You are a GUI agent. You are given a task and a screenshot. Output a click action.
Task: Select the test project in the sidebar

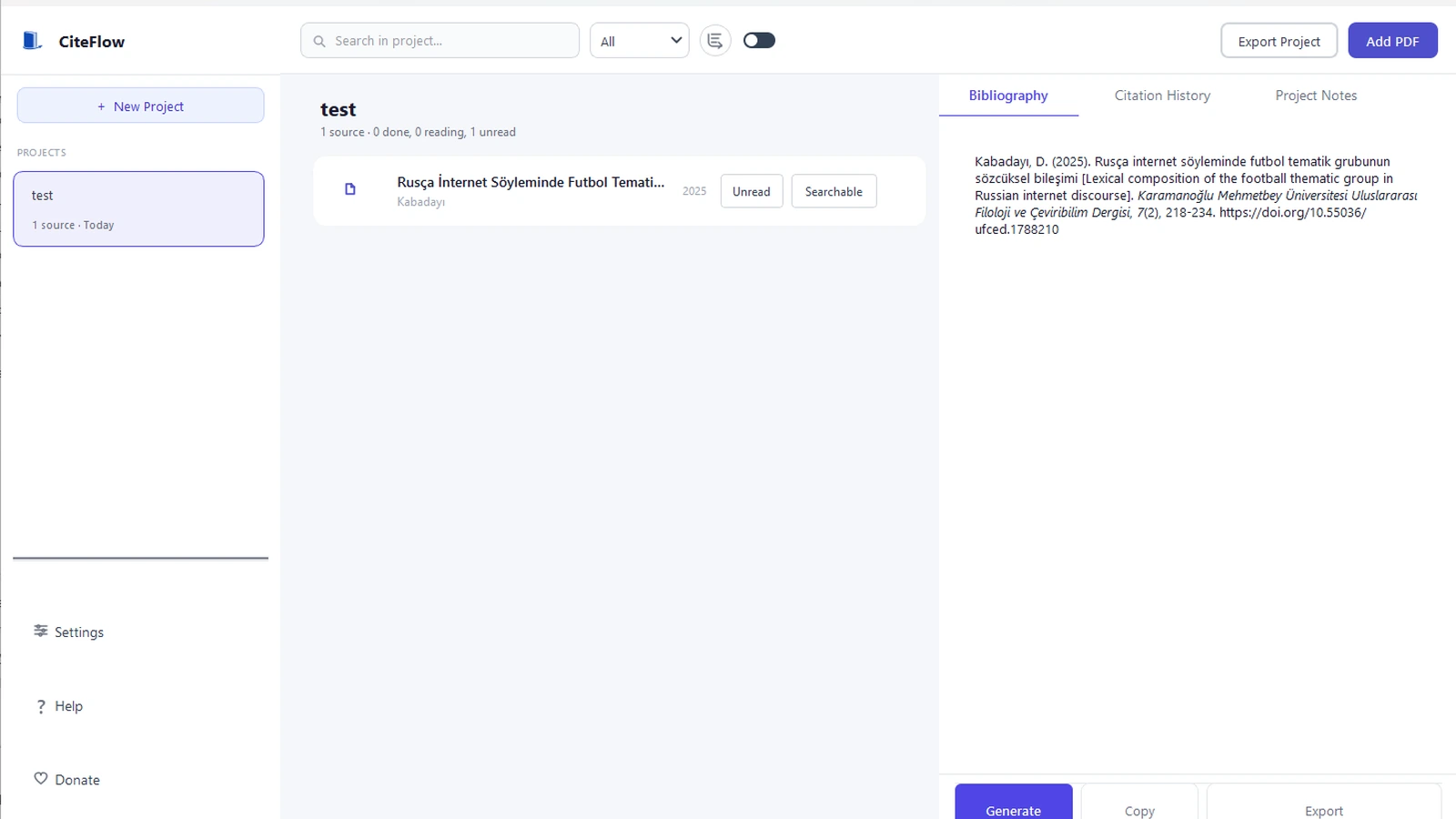[138, 209]
